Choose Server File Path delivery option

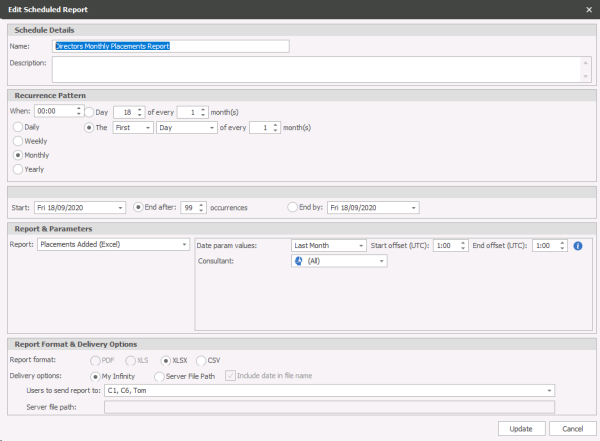[158, 375]
